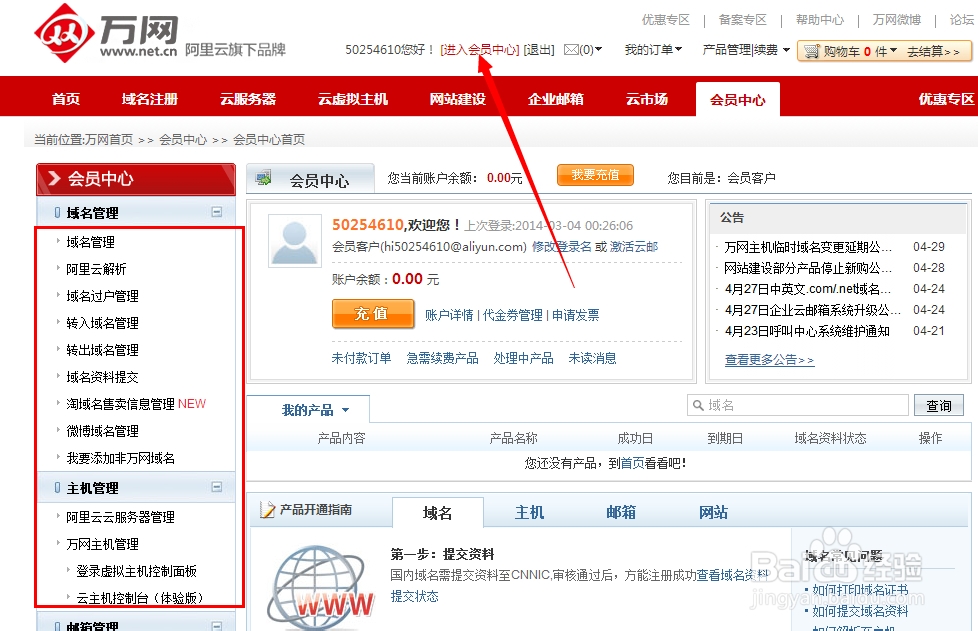Screen dimensions: 978x631
Task: Open 云服务器 in navigation bar
Action: click(248, 99)
